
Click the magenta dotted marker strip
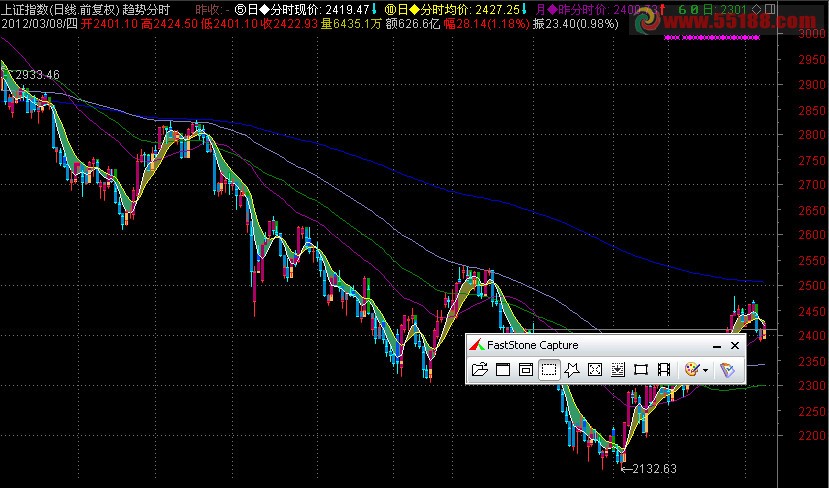712,38
